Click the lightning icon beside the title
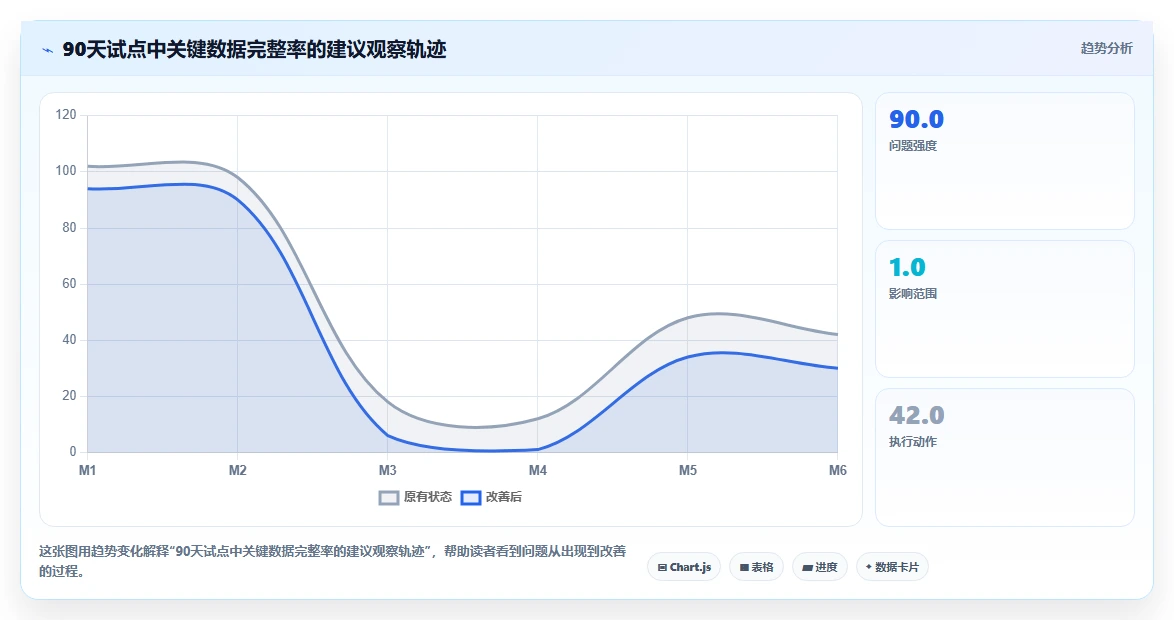The height and width of the screenshot is (620, 1174). (47, 50)
